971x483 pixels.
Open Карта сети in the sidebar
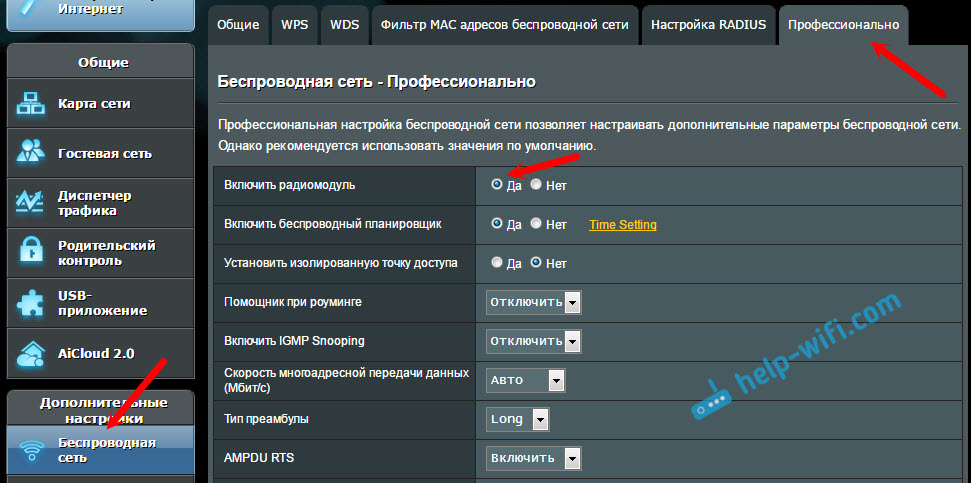100,103
